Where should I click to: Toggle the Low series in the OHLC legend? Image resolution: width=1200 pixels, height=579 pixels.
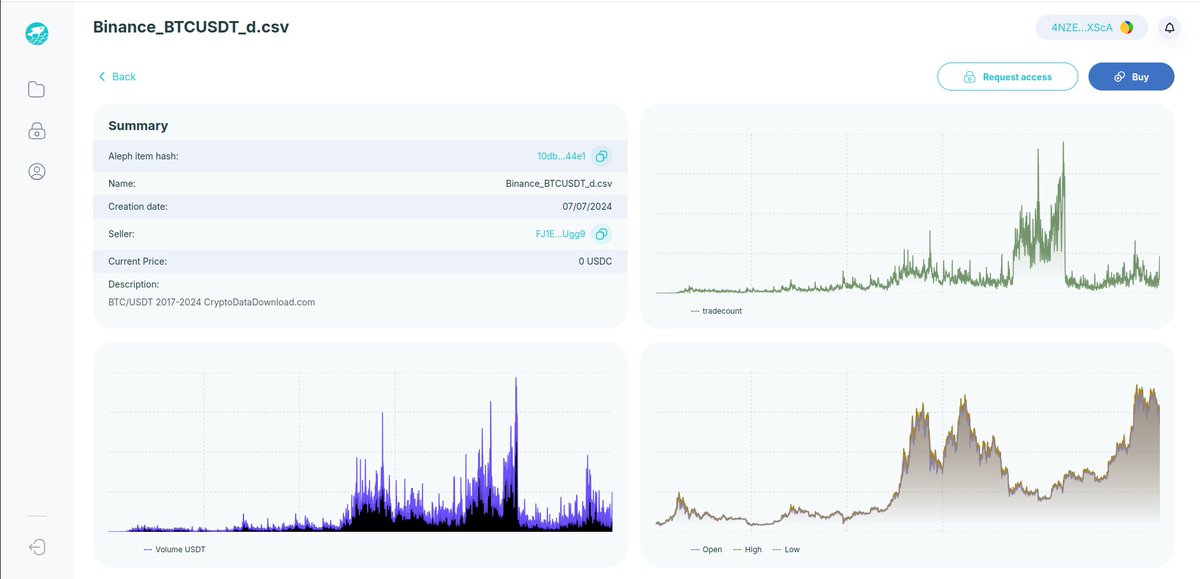pyautogui.click(x=787, y=549)
